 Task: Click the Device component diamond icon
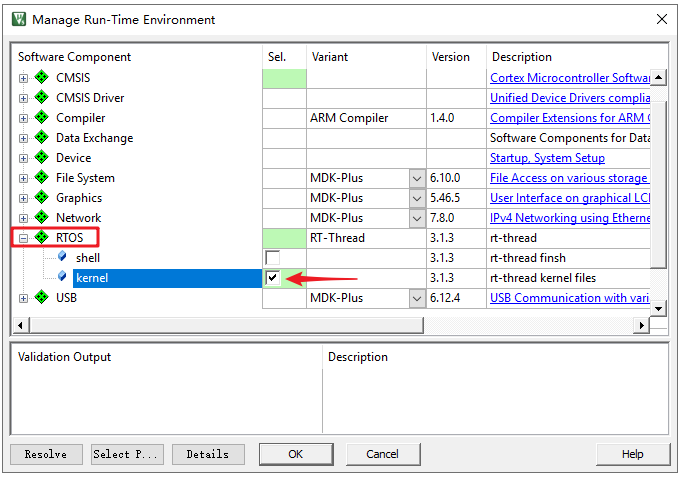pyautogui.click(x=42, y=157)
